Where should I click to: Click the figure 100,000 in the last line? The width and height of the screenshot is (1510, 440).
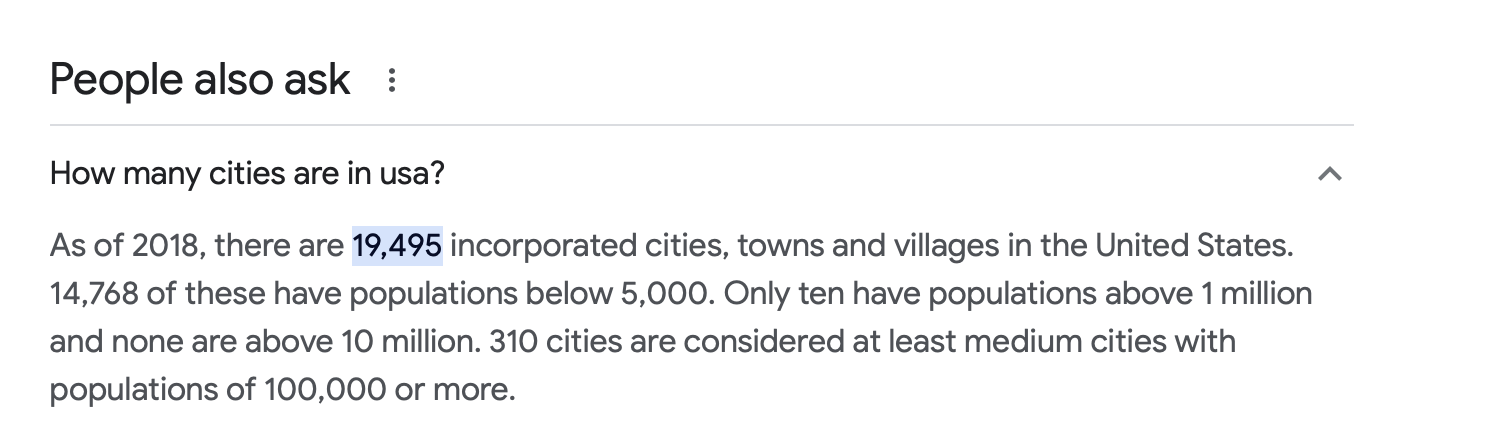325,388
